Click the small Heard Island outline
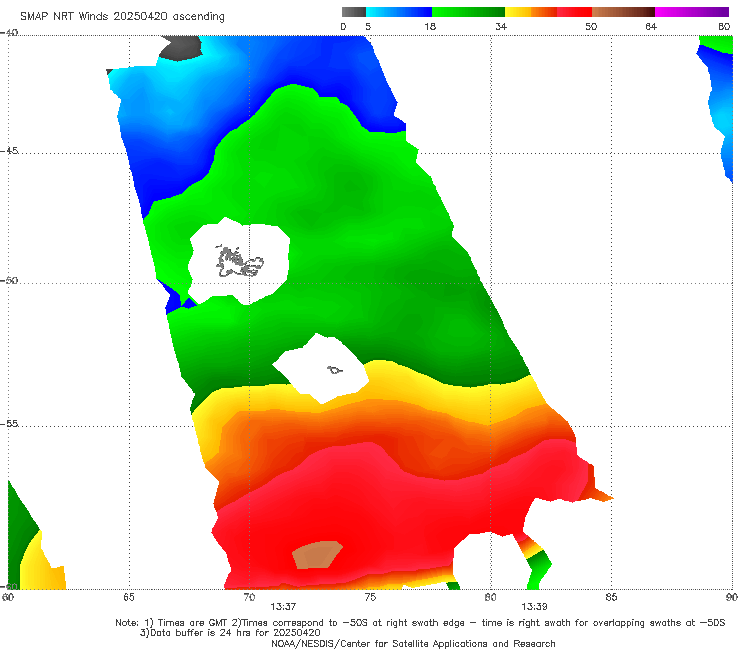Viewport: 740px width, 650px height. (335, 370)
